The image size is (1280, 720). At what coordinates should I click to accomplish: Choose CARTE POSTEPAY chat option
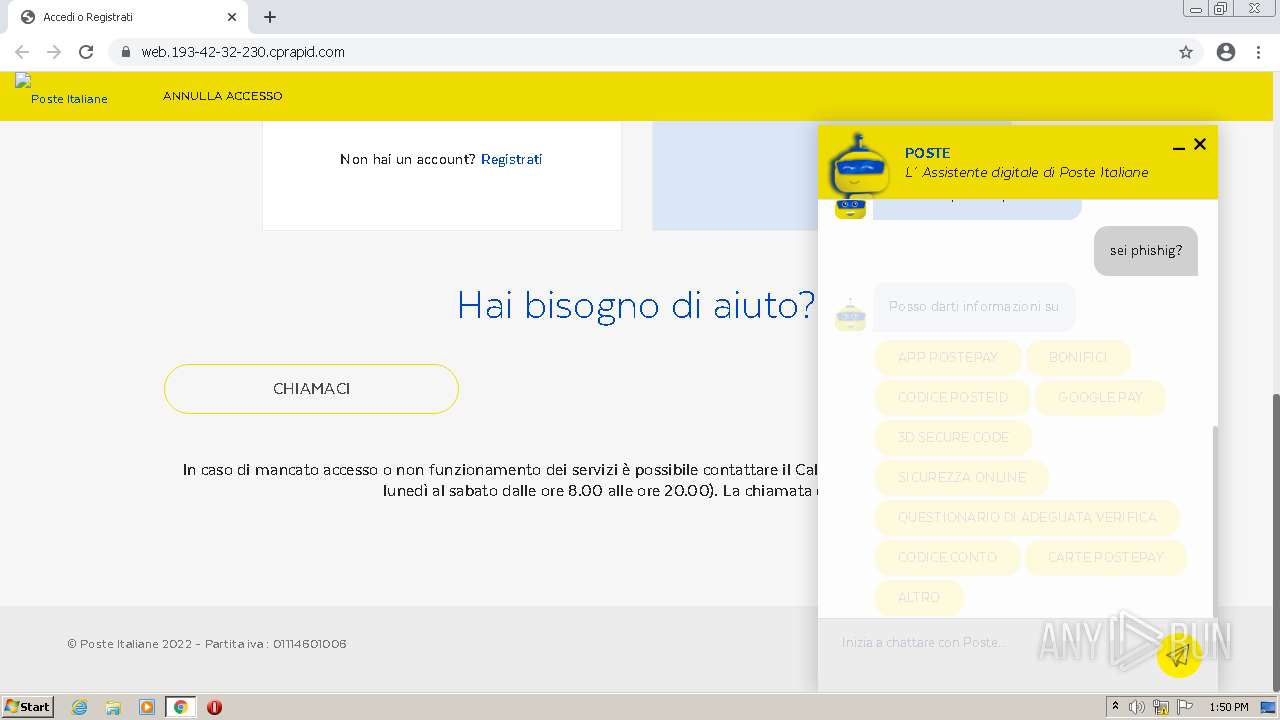point(1106,557)
